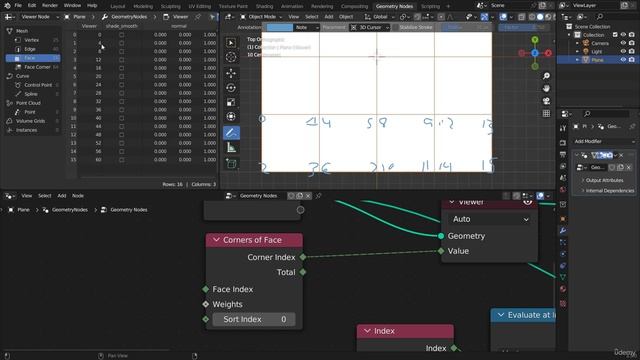Image resolution: width=640 pixels, height=360 pixels.
Task: Activate the Transform tool in viewport toolbar
Action: click(x=231, y=116)
